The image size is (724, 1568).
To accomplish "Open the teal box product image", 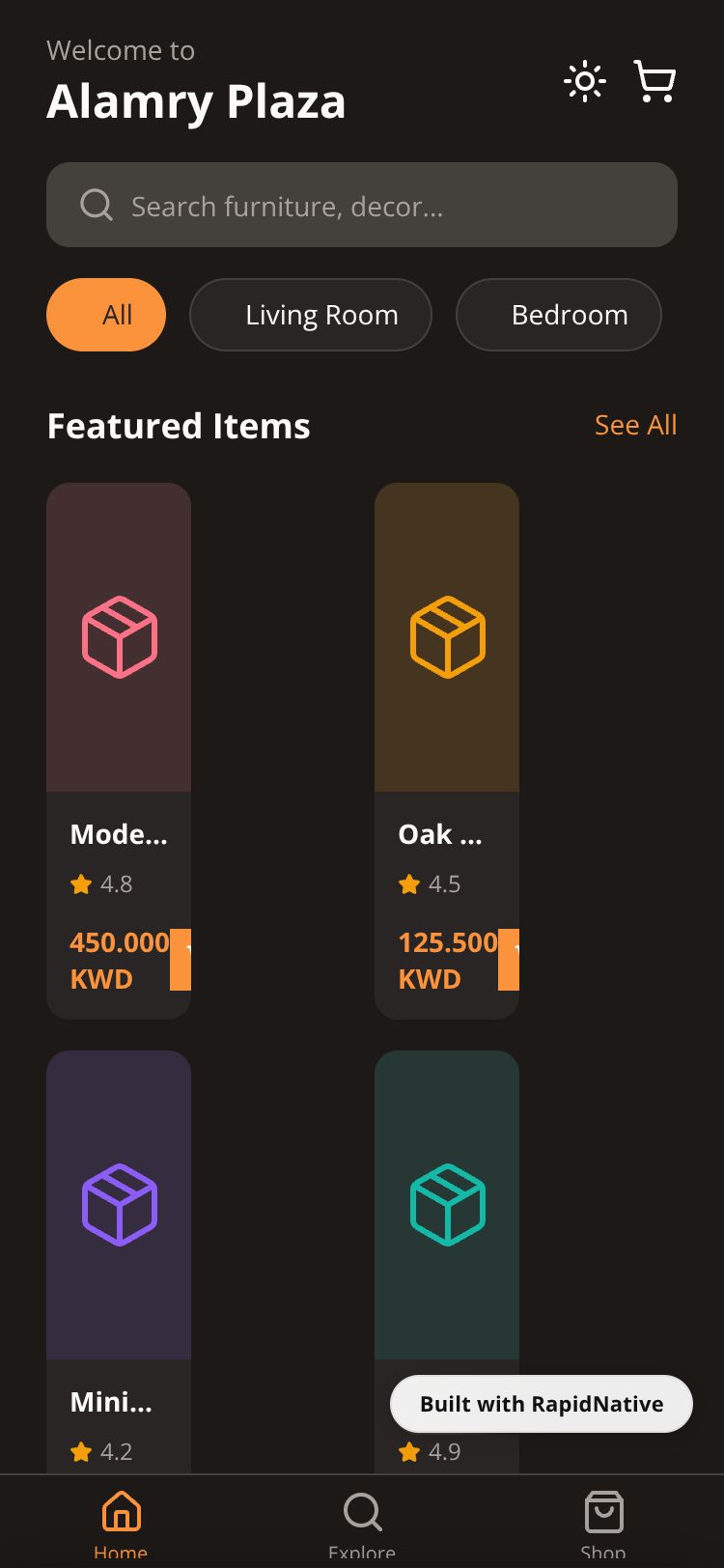I will 447,1205.
